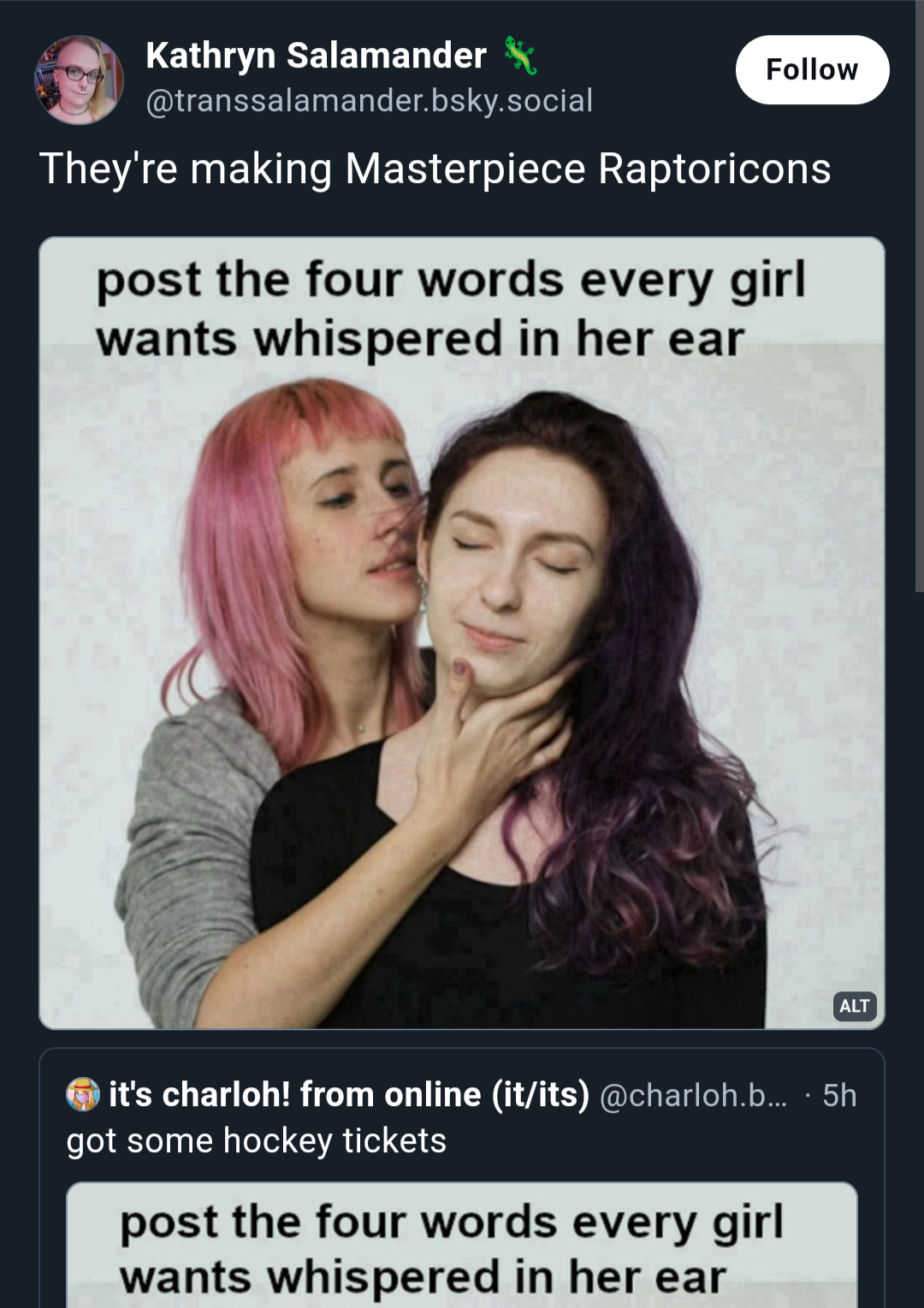Show the ALT text badge on the image
The image size is (924, 1308).
854,1006
